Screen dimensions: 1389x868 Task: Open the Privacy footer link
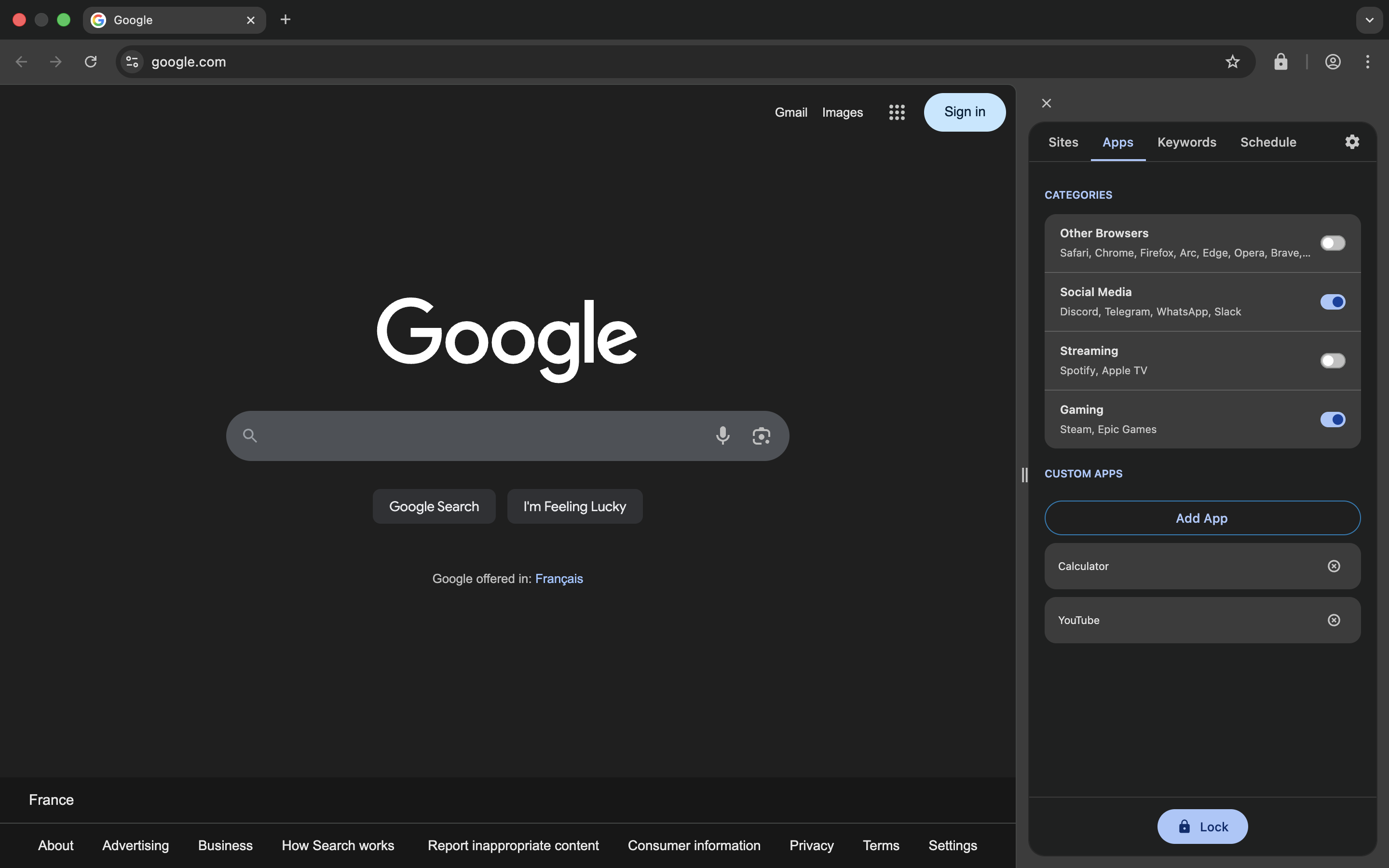click(x=812, y=846)
